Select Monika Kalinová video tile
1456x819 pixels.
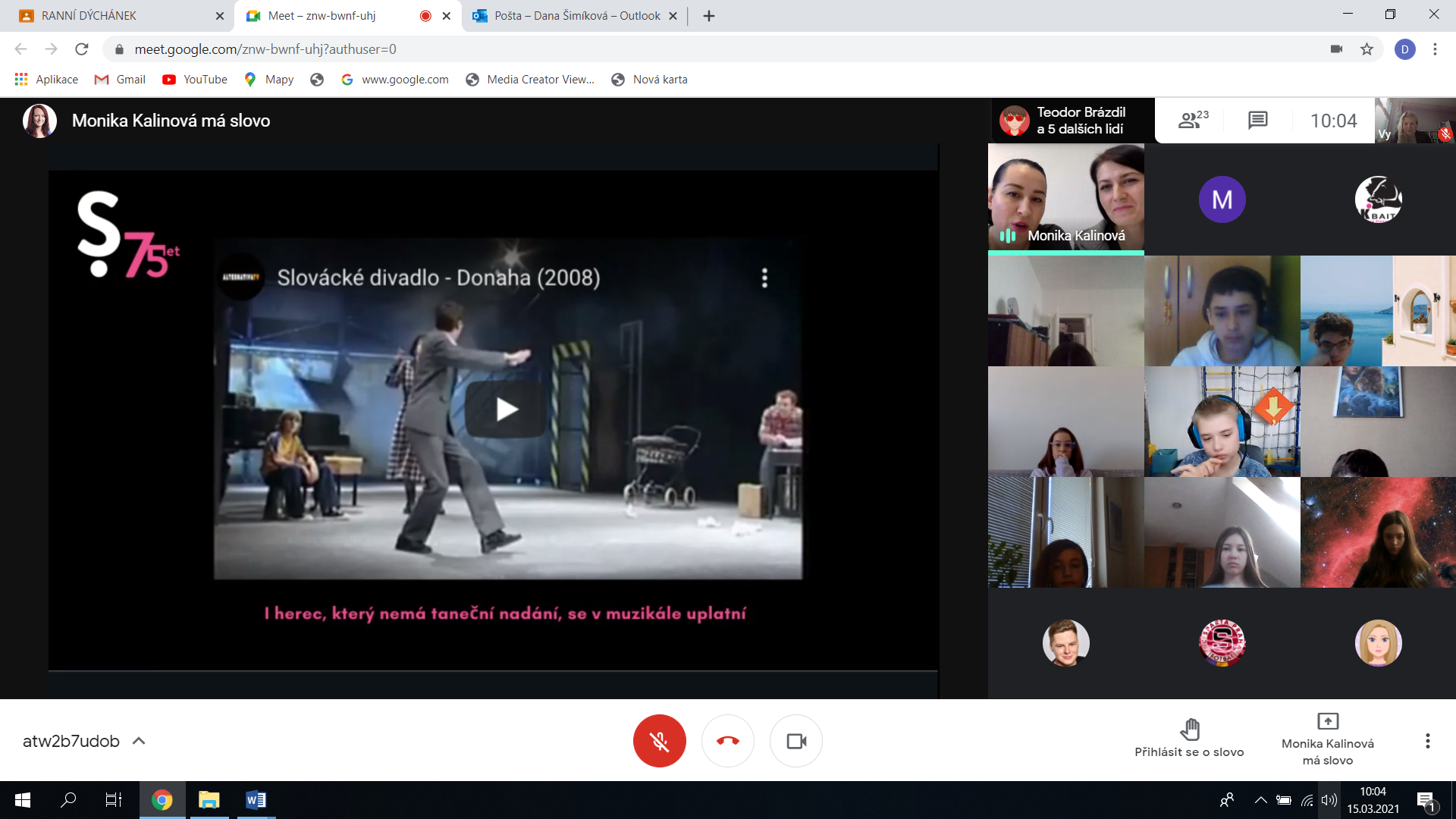click(1065, 199)
